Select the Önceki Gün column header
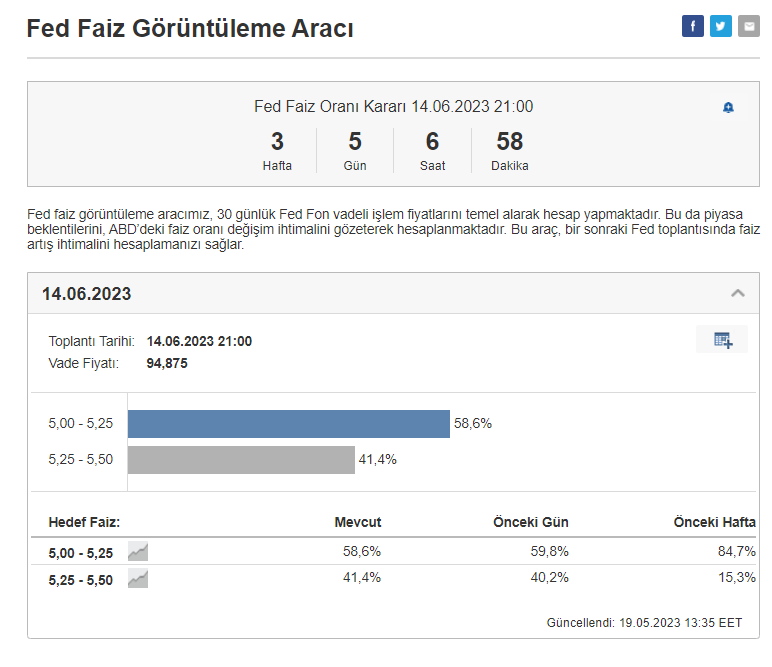 (x=531, y=522)
